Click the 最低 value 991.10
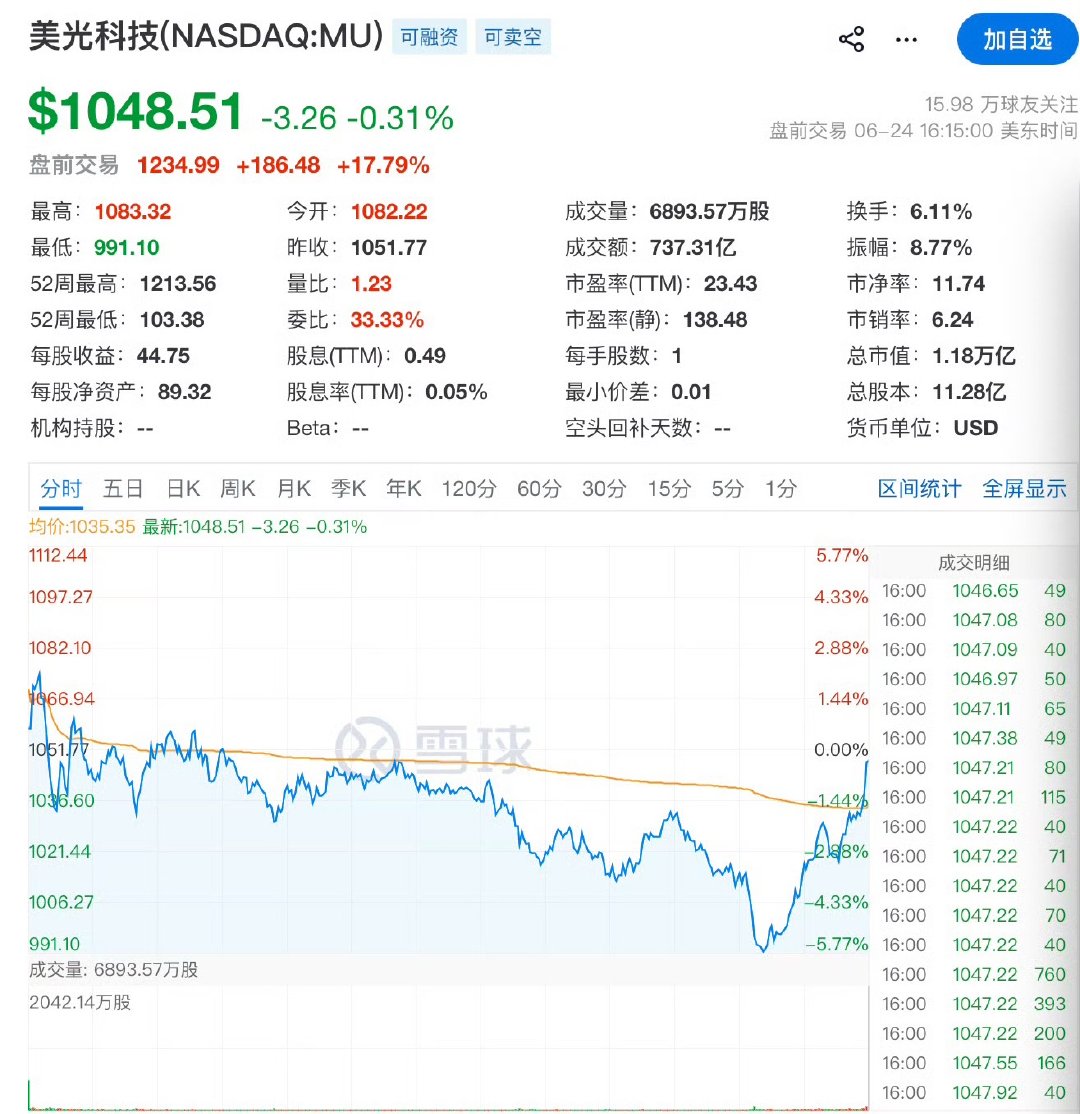 (x=126, y=248)
